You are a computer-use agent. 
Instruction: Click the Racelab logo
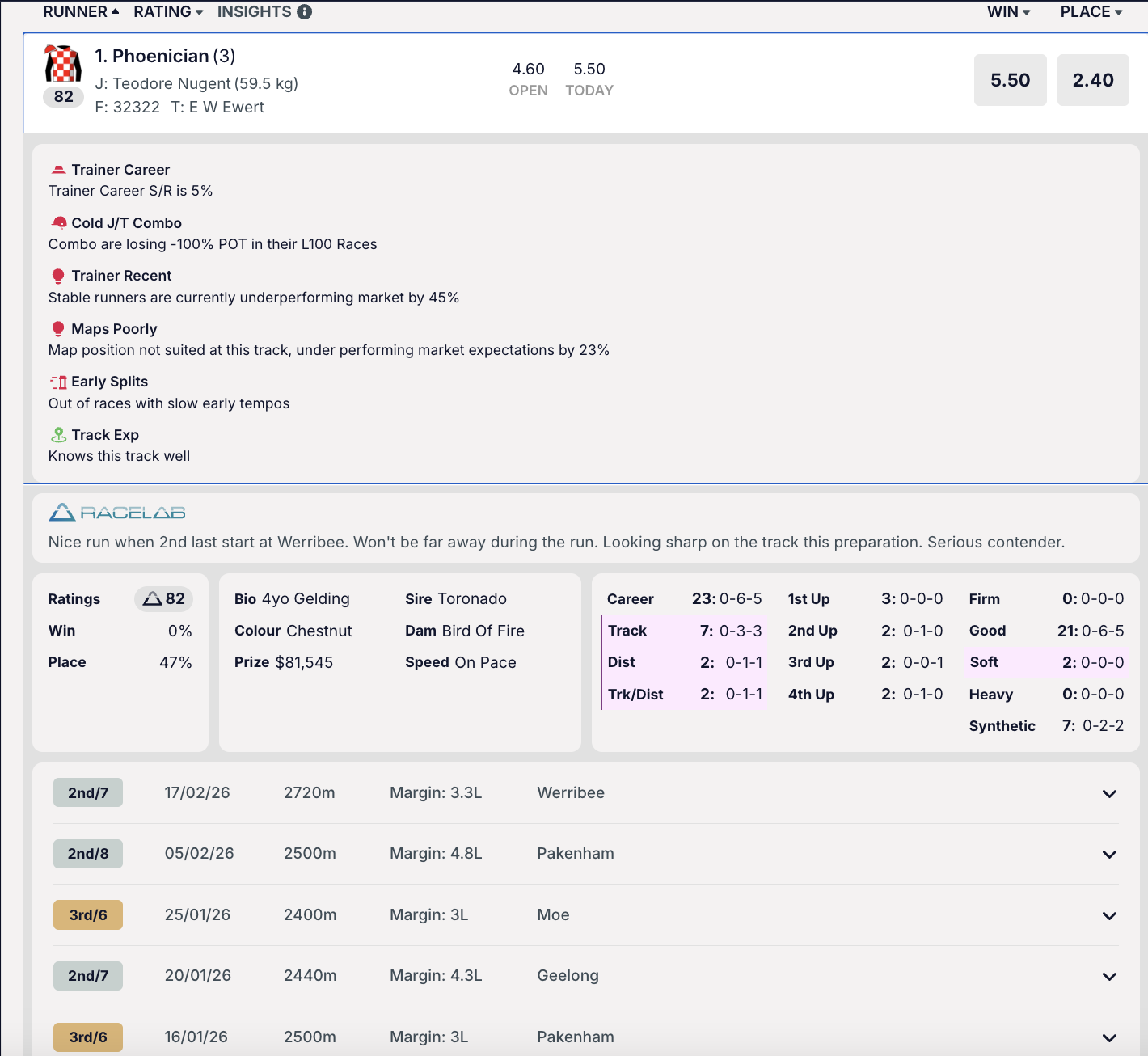pyautogui.click(x=117, y=513)
